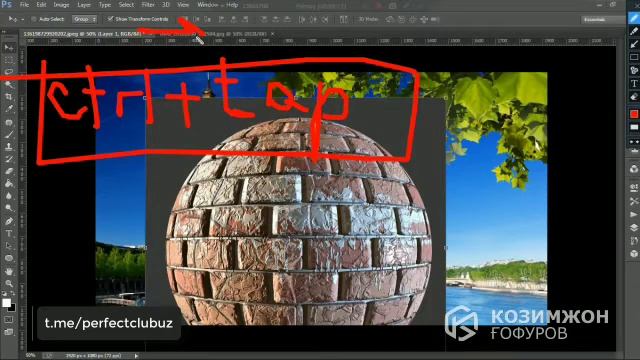
Task: Select the Blur tool
Action: pos(9,196)
